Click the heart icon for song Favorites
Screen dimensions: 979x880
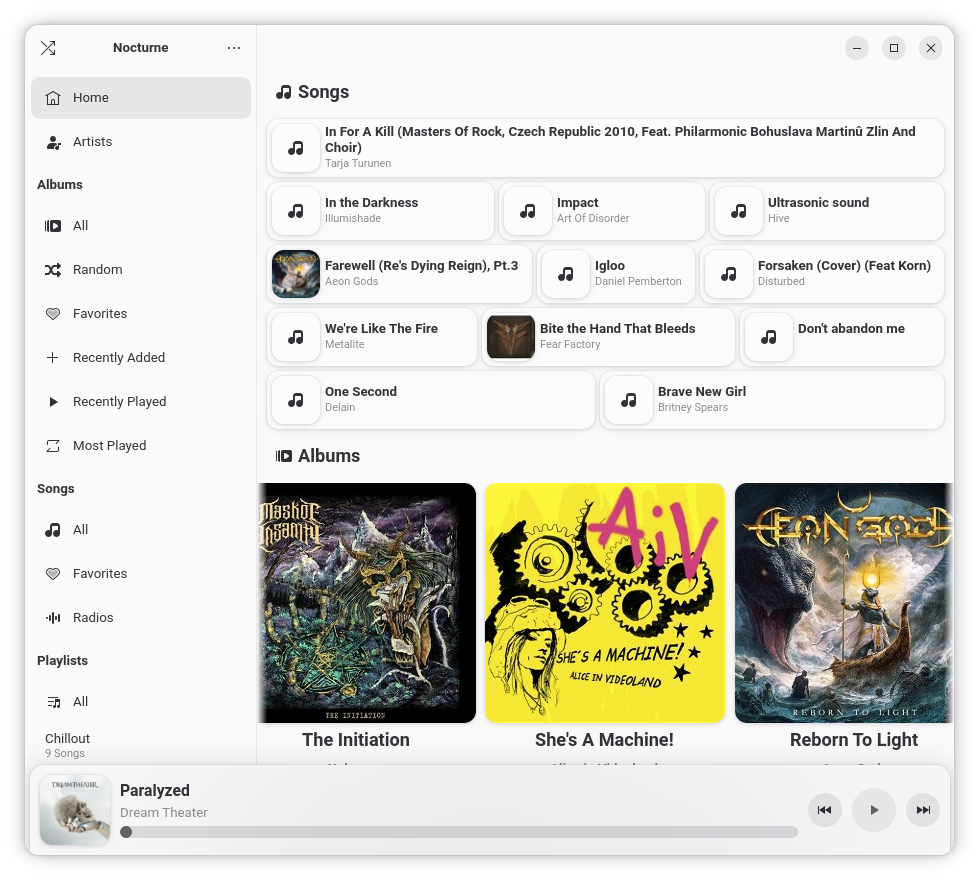click(53, 573)
